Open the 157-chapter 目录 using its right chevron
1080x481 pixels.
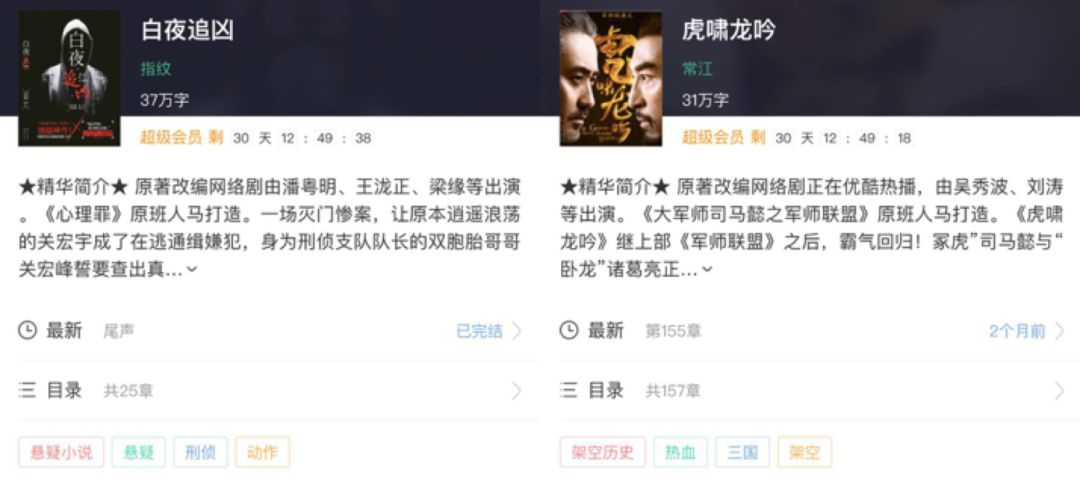[1059, 391]
